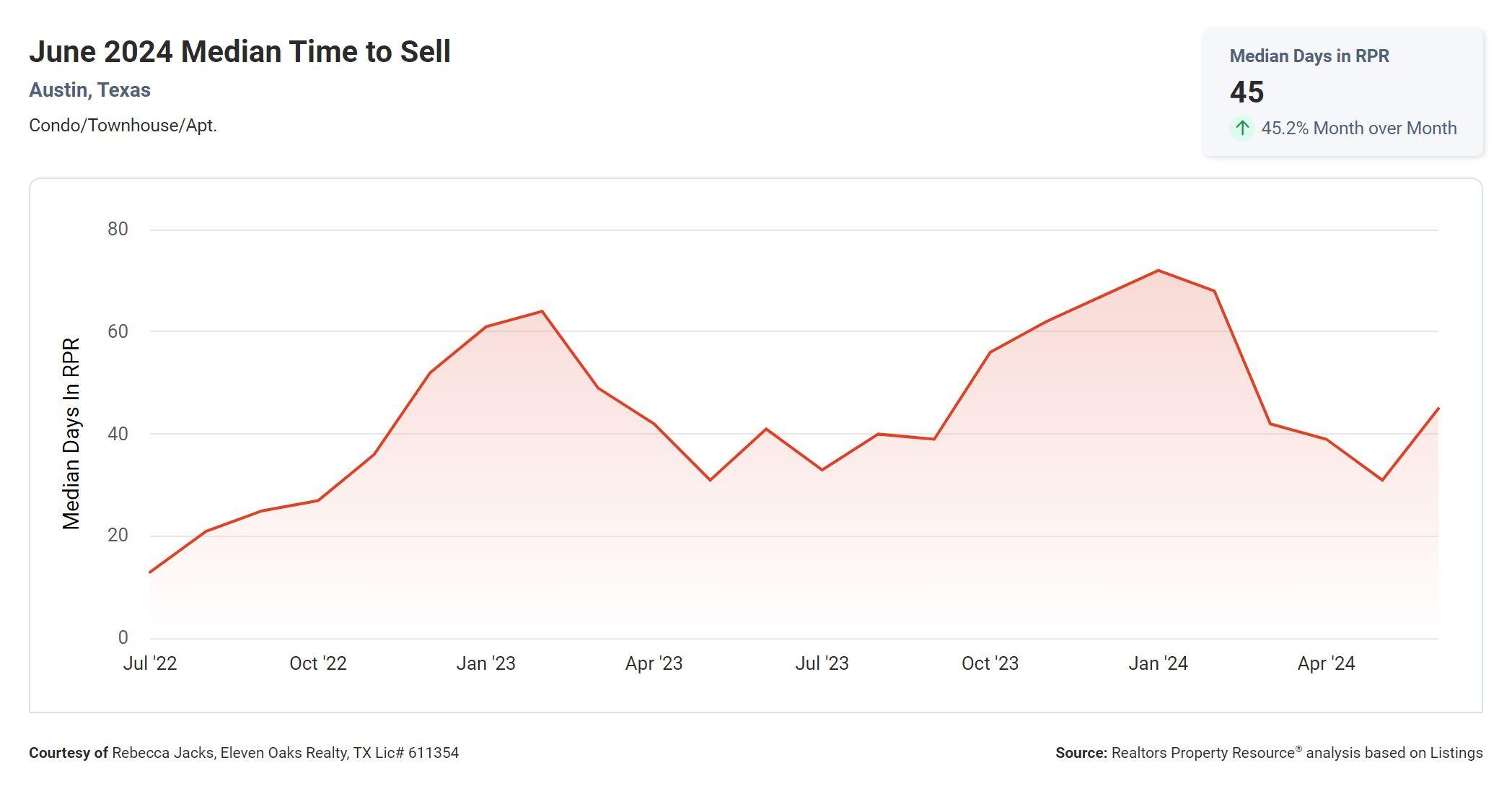Click the "Apr '24" x-axis label
Screen dimensions: 1512x794
pyautogui.click(x=1326, y=663)
